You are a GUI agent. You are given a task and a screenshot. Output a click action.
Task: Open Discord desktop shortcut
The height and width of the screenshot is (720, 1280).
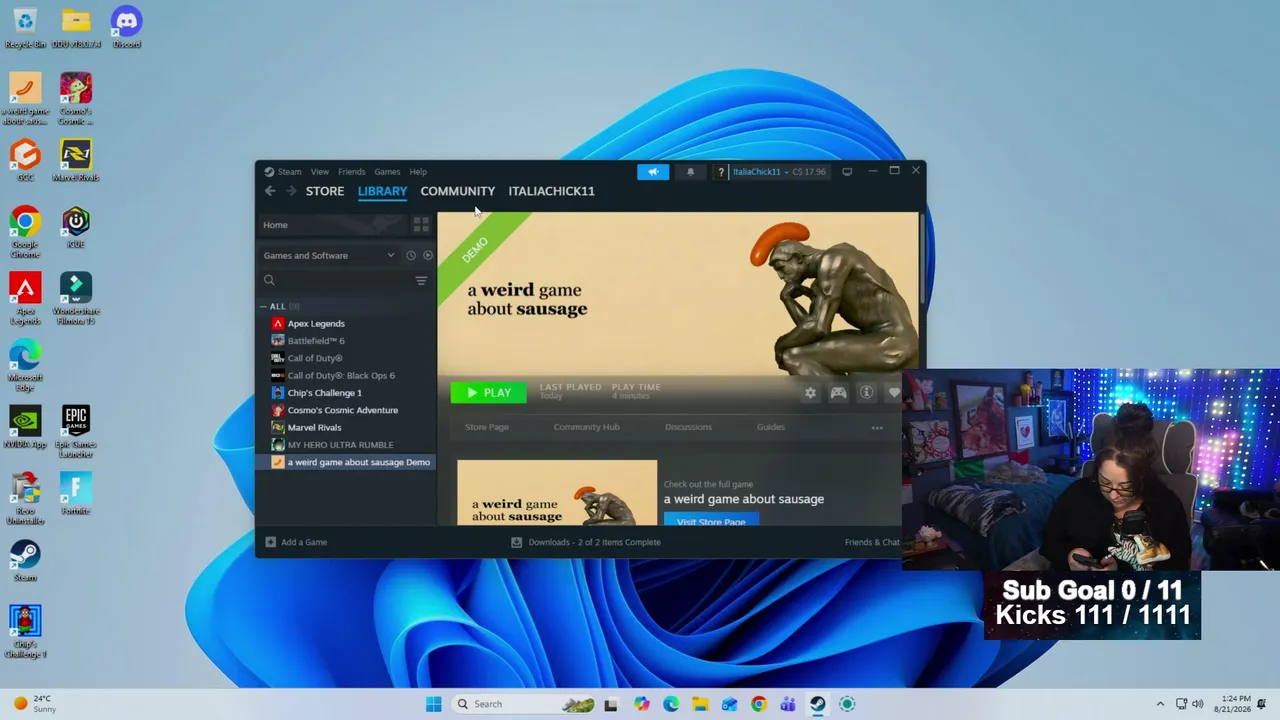(126, 27)
